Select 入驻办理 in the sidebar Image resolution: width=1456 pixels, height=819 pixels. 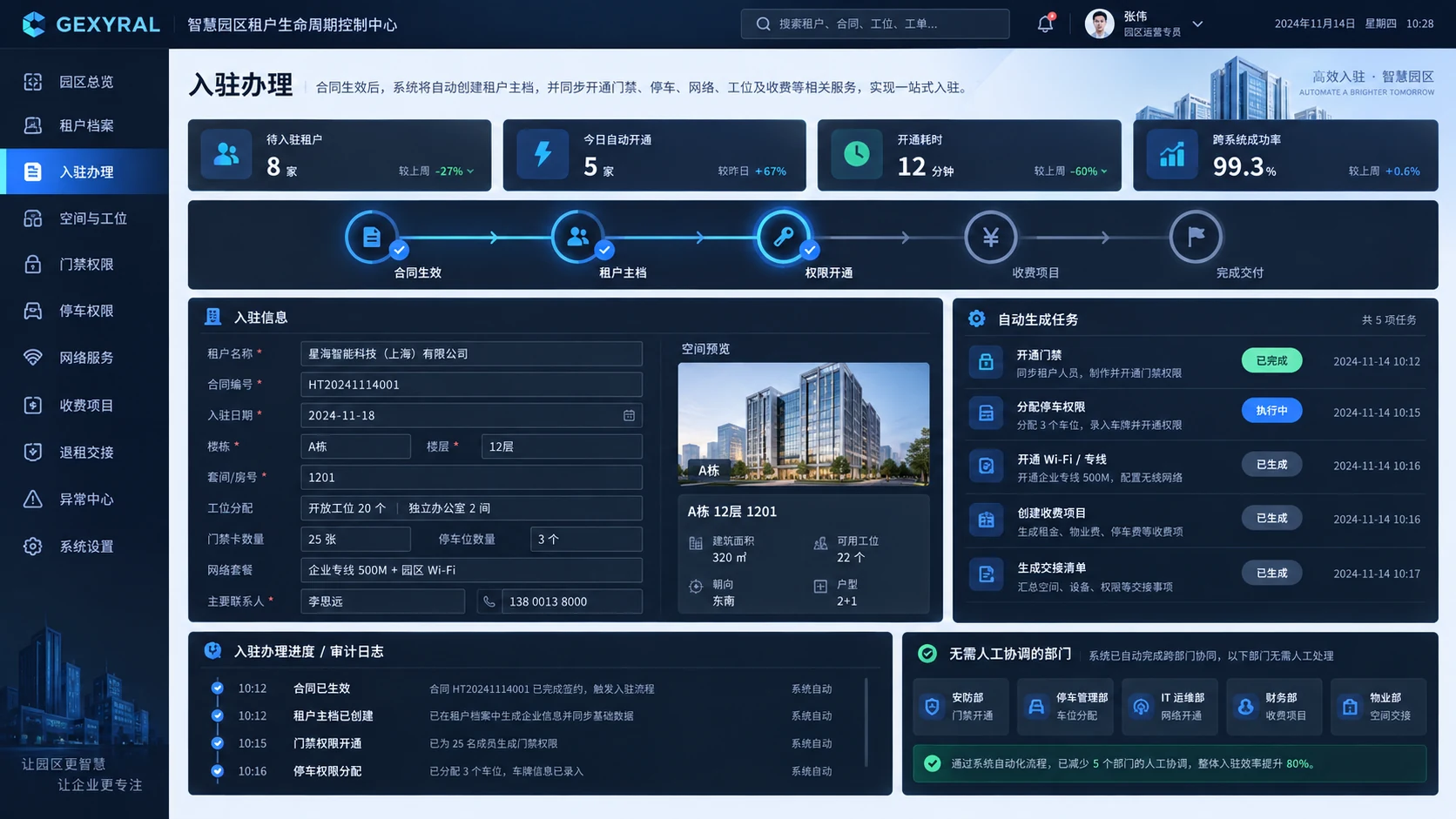[84, 171]
